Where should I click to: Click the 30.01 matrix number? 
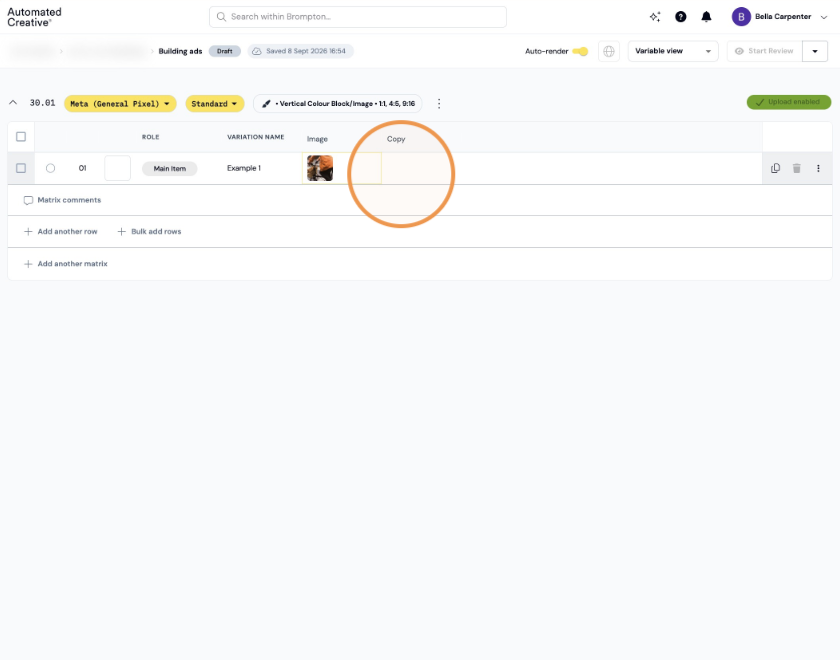[42, 103]
